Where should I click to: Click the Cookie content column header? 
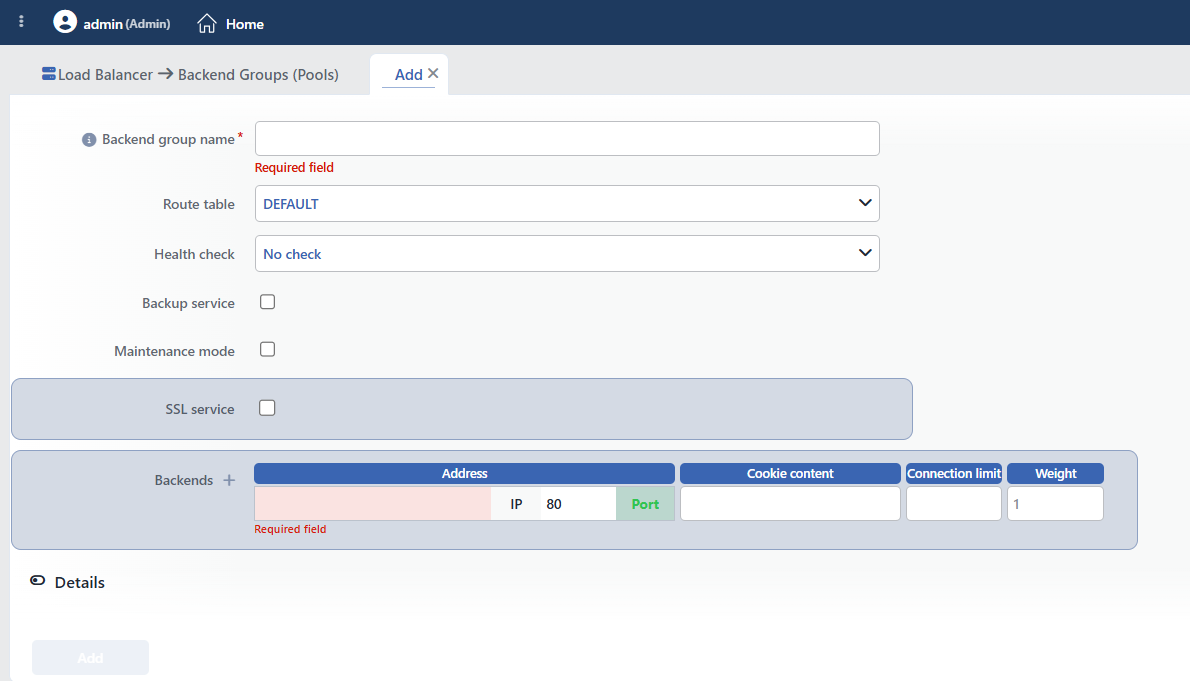click(790, 473)
